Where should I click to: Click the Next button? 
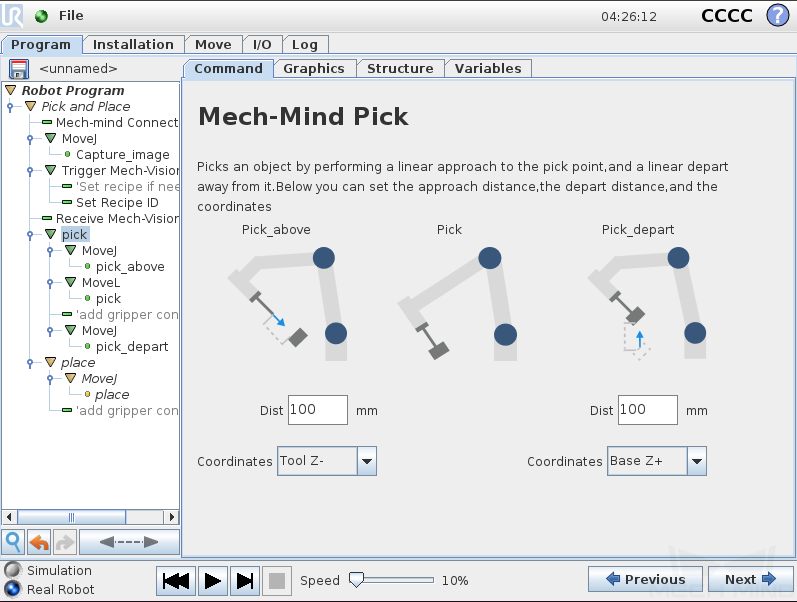750,579
